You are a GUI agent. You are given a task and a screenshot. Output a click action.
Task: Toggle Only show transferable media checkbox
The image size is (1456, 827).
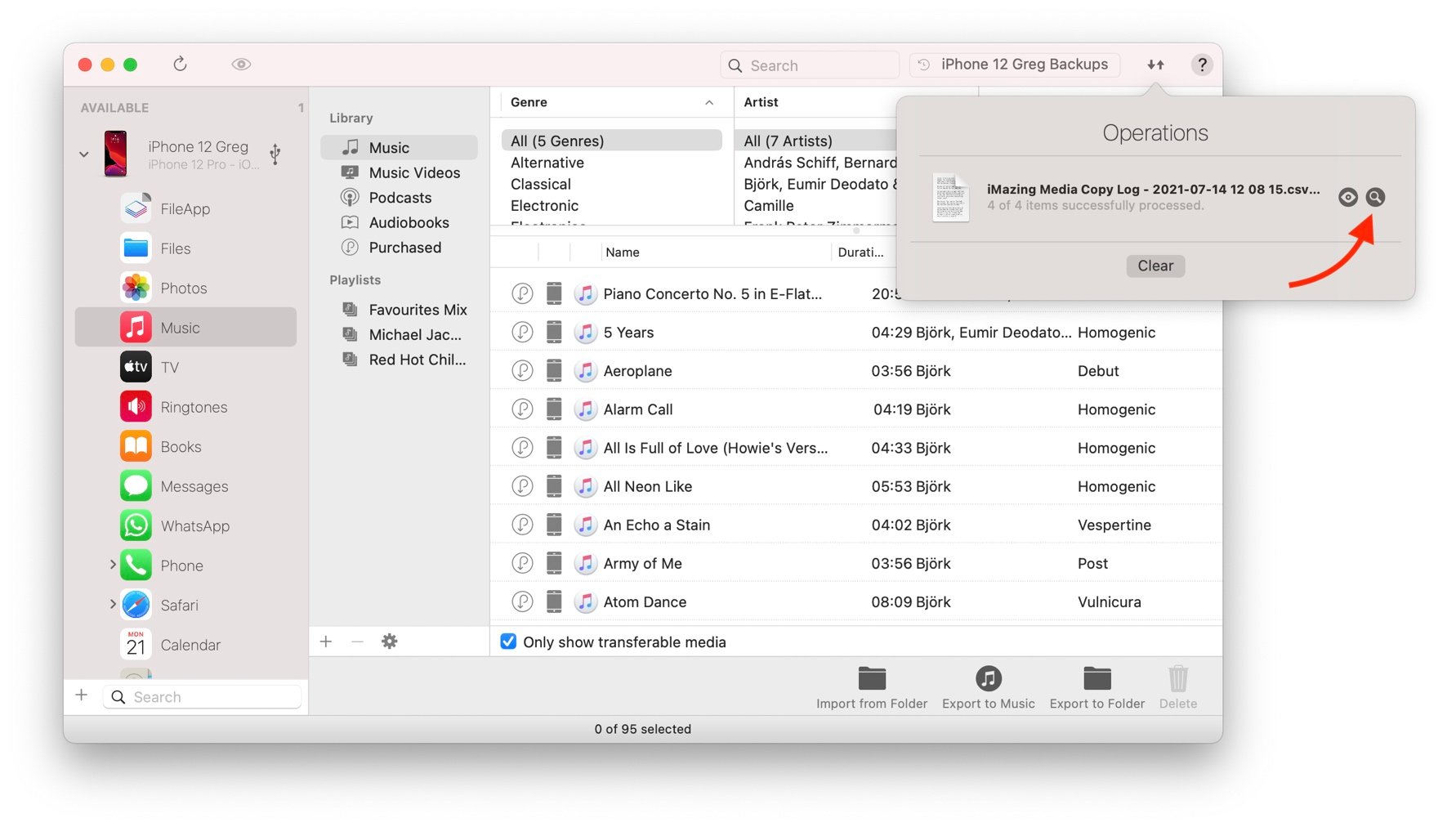coord(508,641)
